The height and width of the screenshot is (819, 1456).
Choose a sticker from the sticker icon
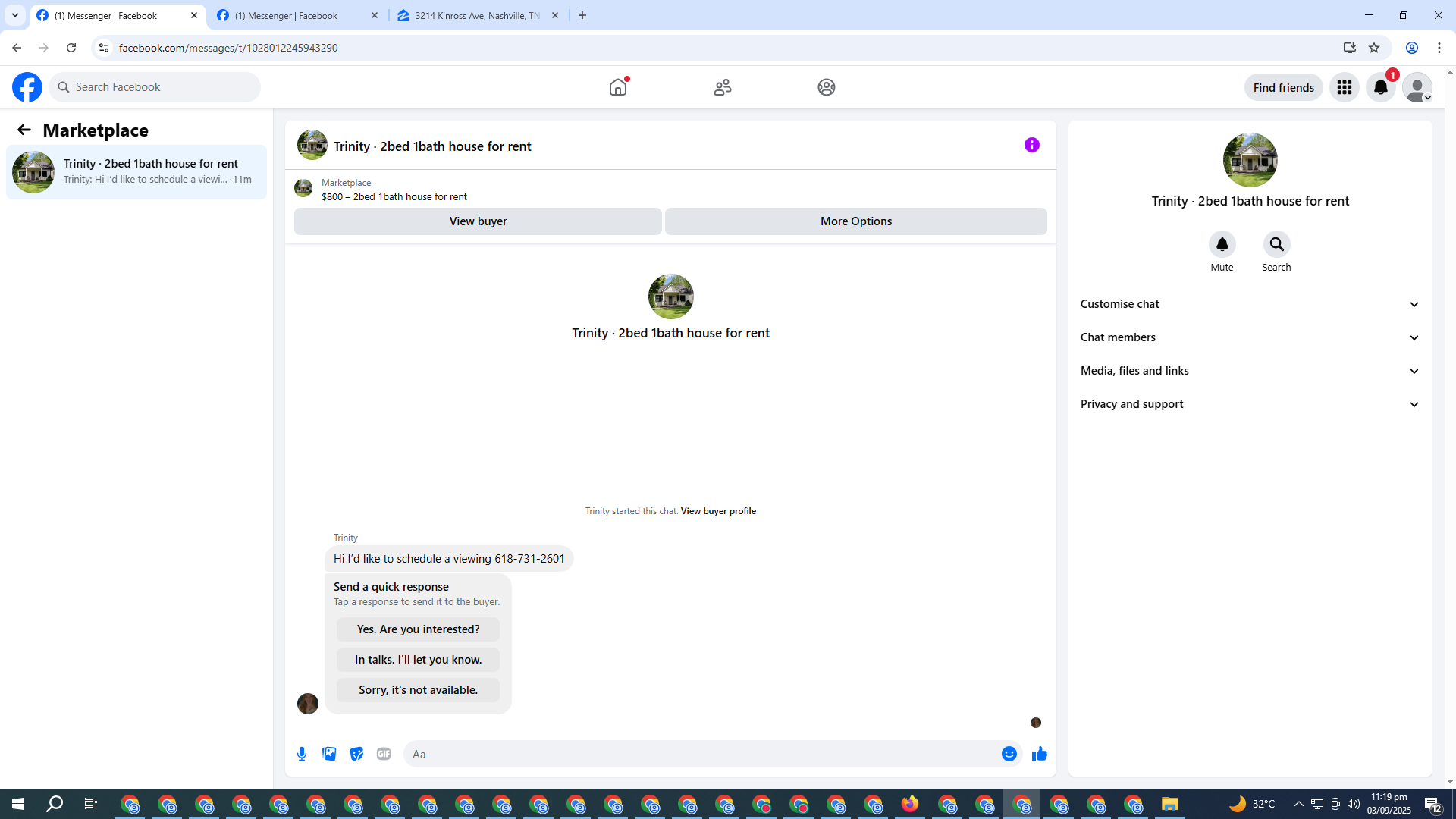point(356,754)
